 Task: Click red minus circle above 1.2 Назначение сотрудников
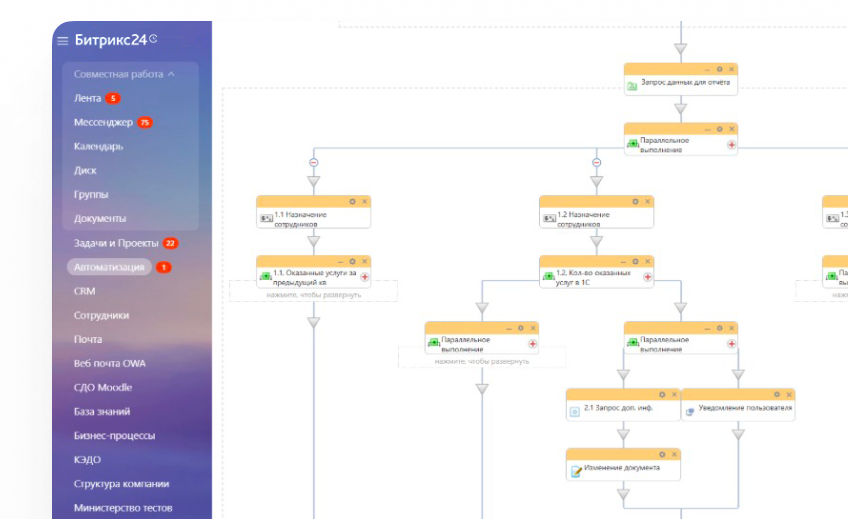pos(597,163)
